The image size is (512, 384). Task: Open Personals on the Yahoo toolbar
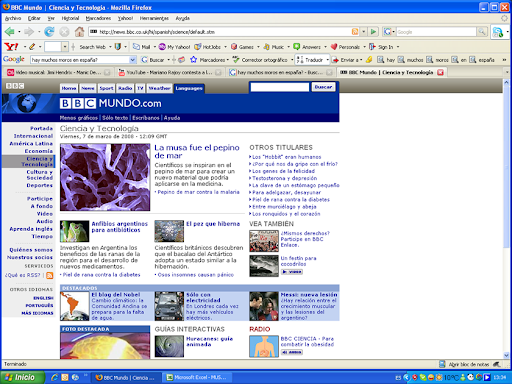coord(345,47)
